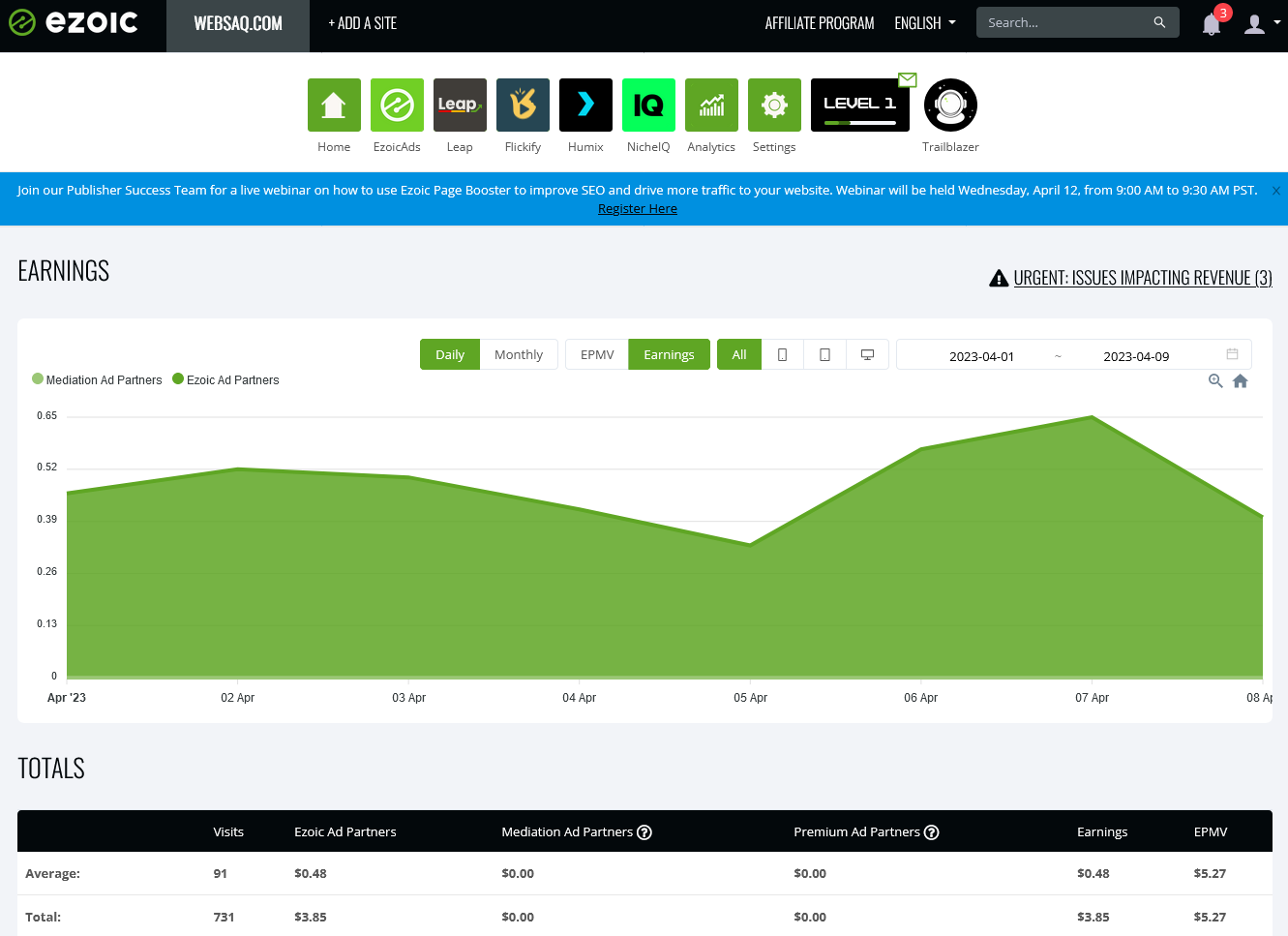1288x936 pixels.
Task: Open the Trailblazer astronaut badge
Action: coord(950,105)
